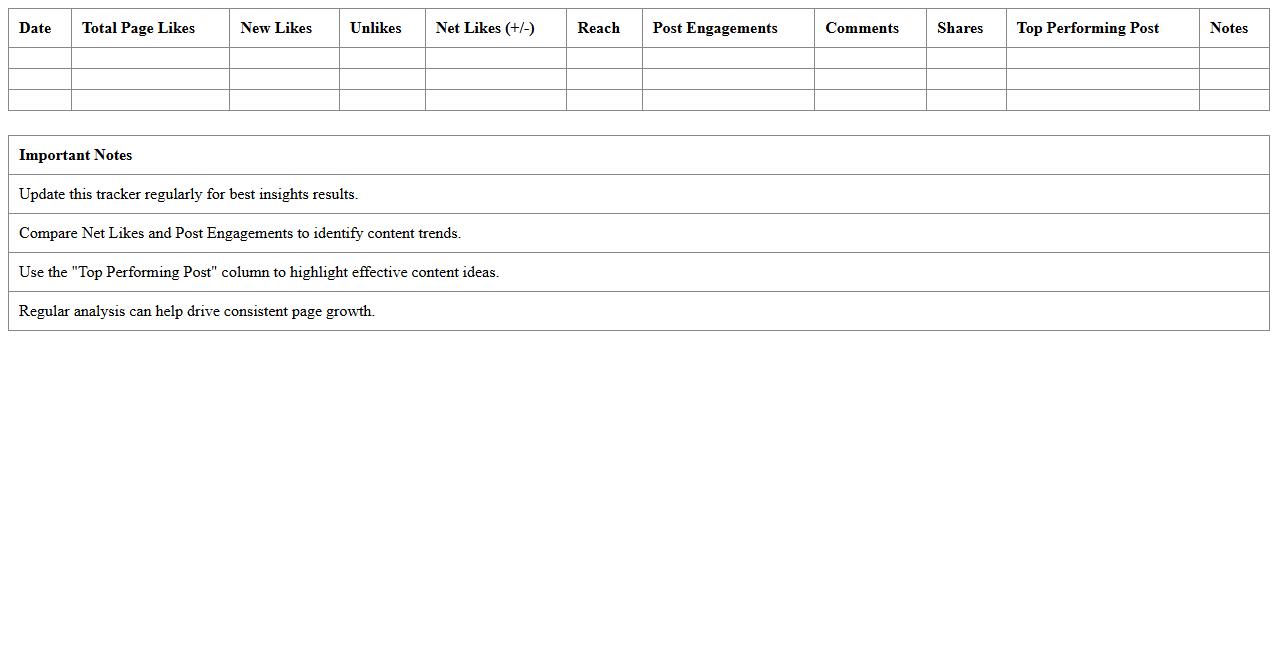Click the New Likes column header
This screenshot has height=650, width=1278.
tap(276, 28)
